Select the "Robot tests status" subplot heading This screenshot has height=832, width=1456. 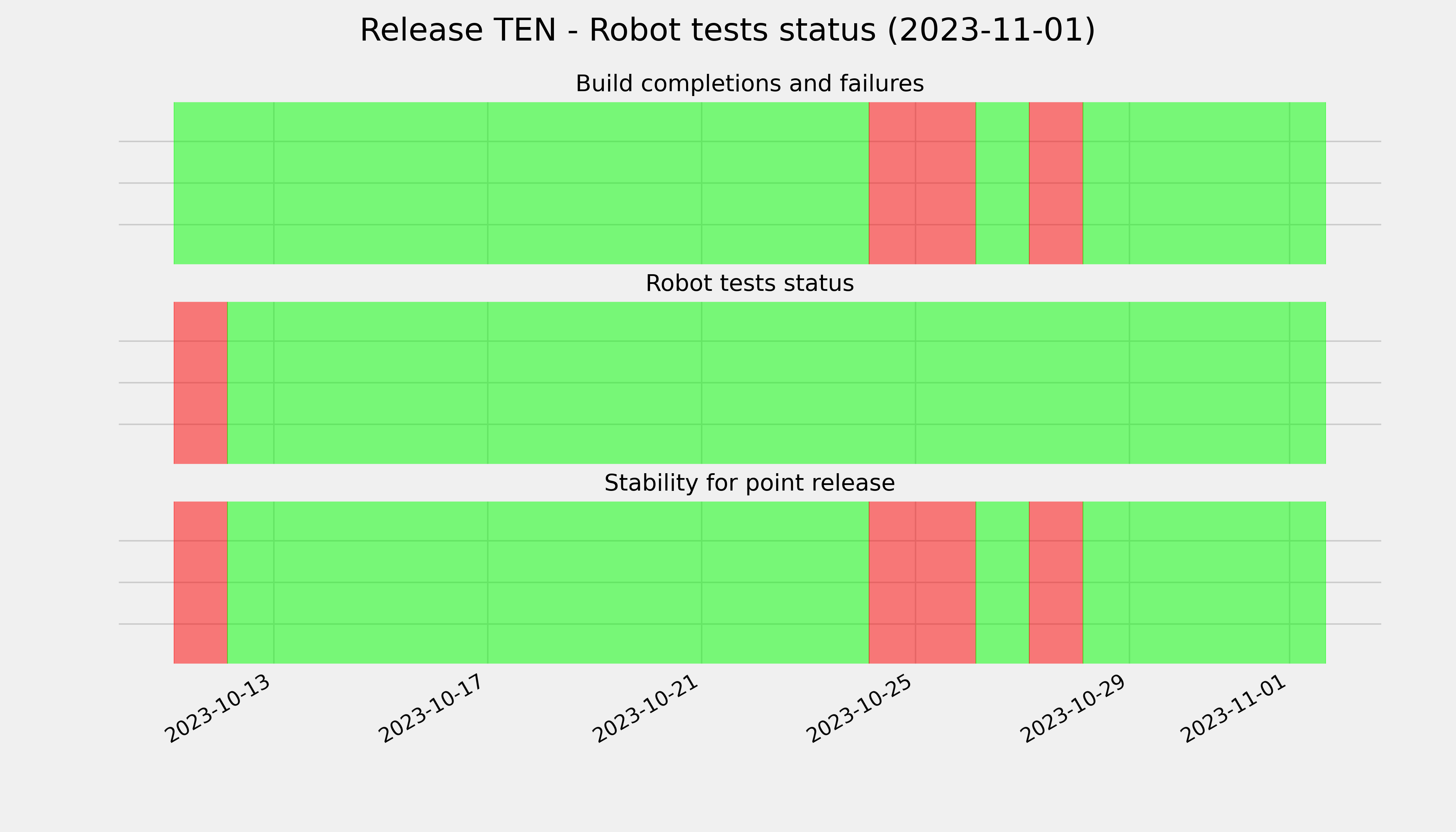pos(749,283)
